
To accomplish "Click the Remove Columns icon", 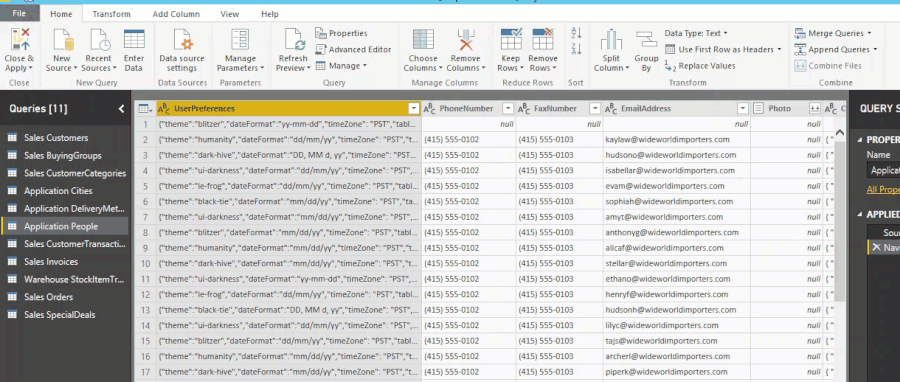I will [x=465, y=39].
